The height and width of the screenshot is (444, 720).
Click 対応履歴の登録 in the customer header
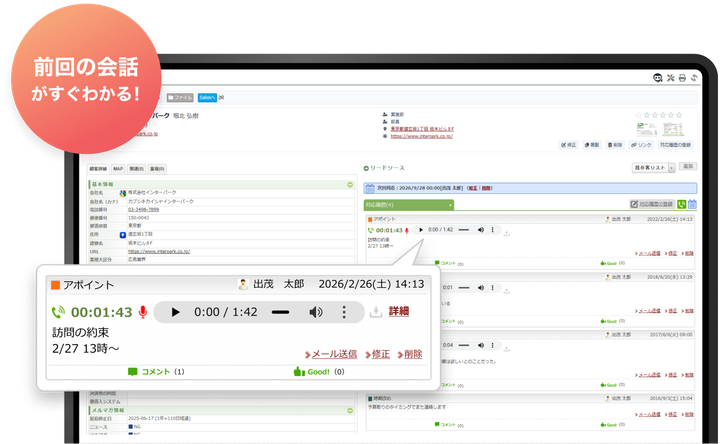(675, 145)
